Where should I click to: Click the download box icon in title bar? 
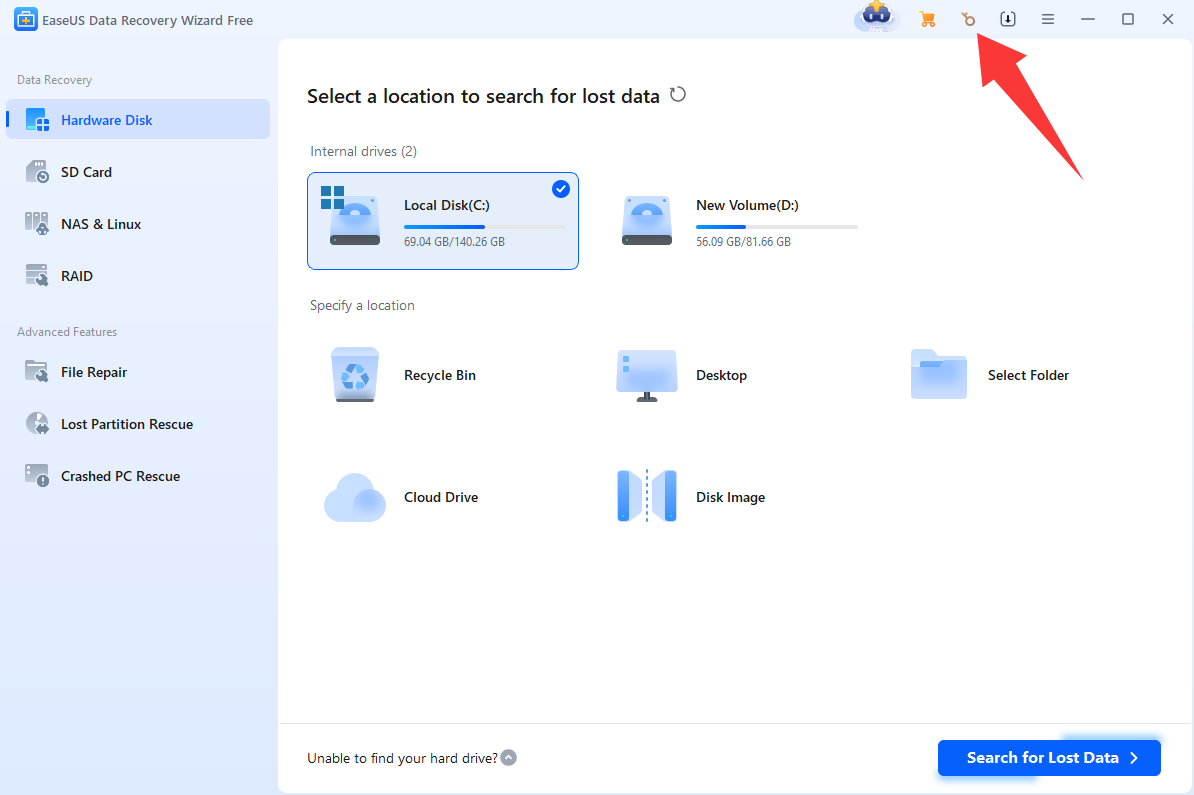pos(1008,19)
